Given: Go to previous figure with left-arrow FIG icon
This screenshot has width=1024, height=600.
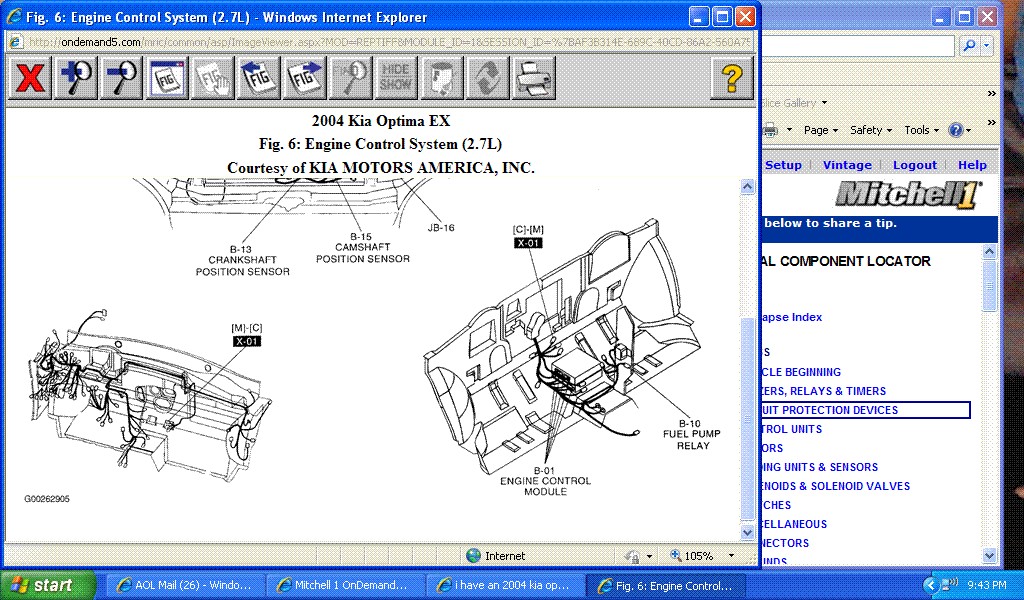Looking at the screenshot, I should (x=259, y=78).
